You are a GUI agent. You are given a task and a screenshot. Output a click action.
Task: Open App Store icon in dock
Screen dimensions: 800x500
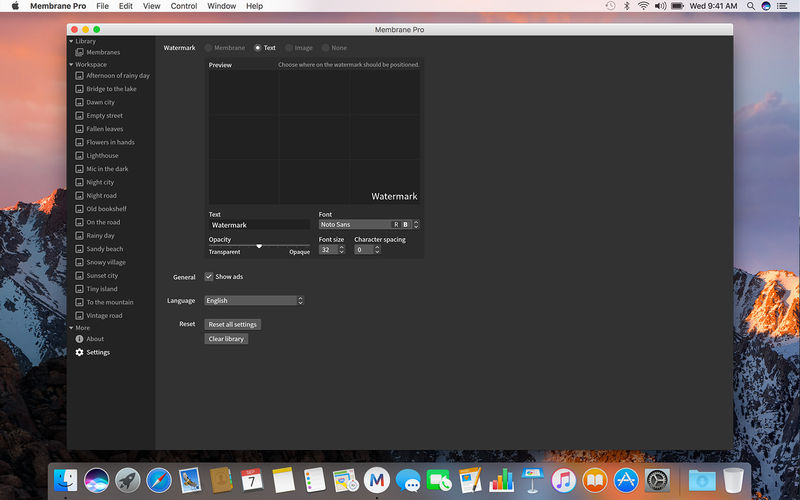coord(626,480)
